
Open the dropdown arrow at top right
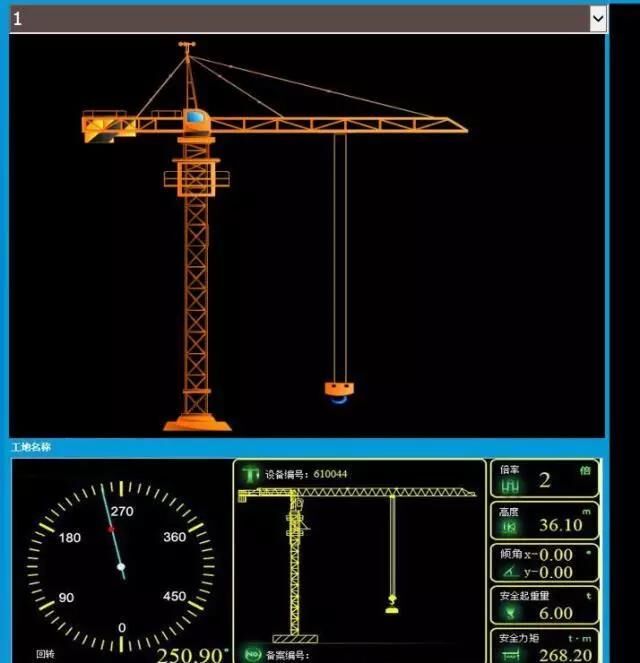point(597,18)
